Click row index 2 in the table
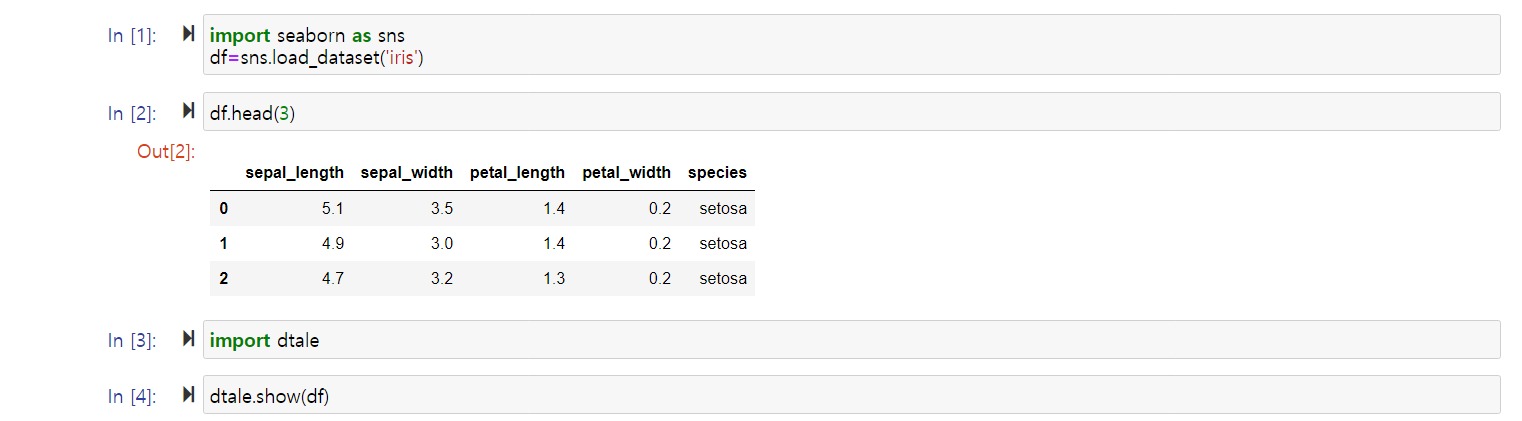Image resolution: width=1522 pixels, height=421 pixels. point(224,279)
